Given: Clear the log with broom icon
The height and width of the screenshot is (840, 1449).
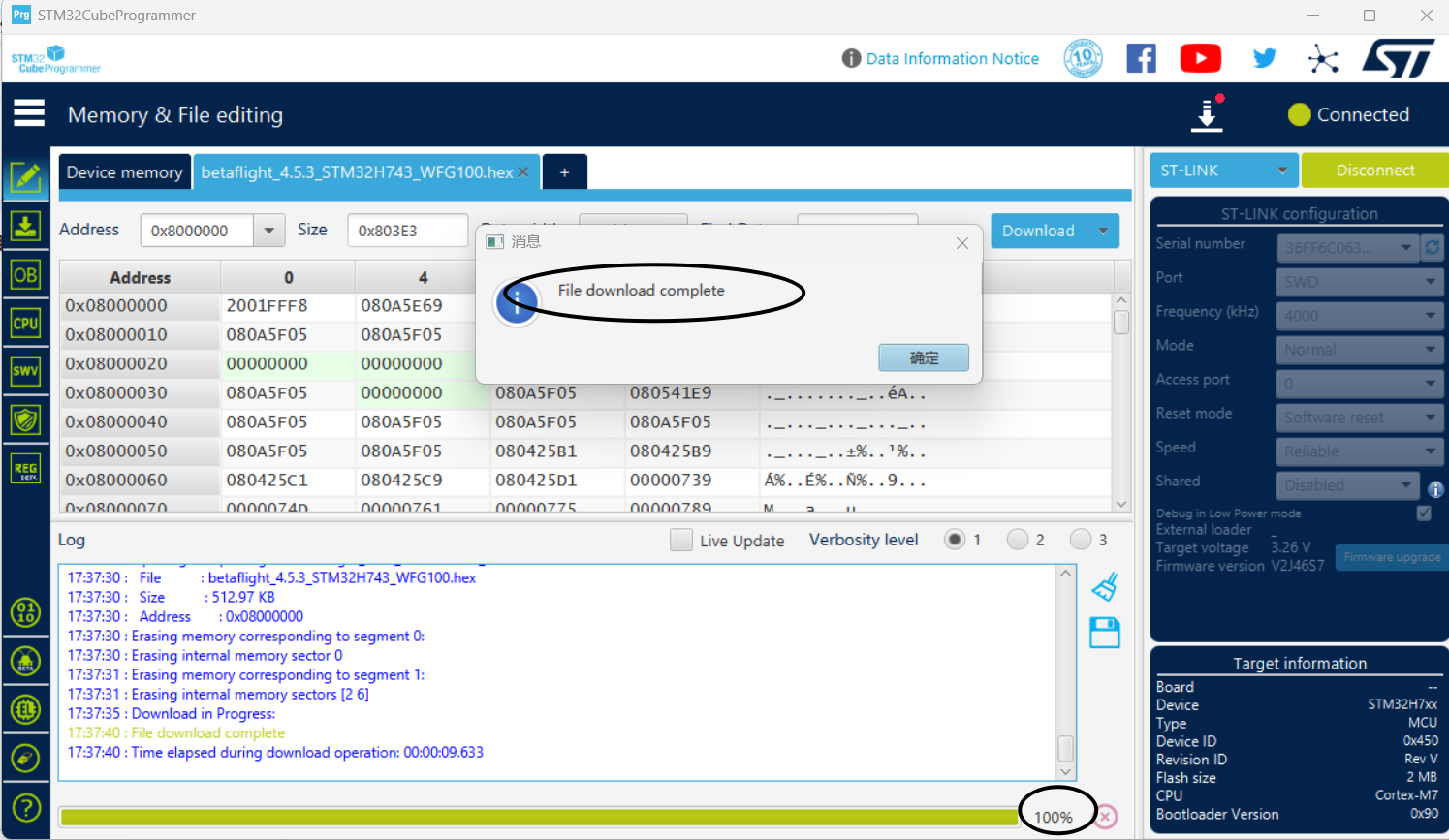Looking at the screenshot, I should point(1105,587).
